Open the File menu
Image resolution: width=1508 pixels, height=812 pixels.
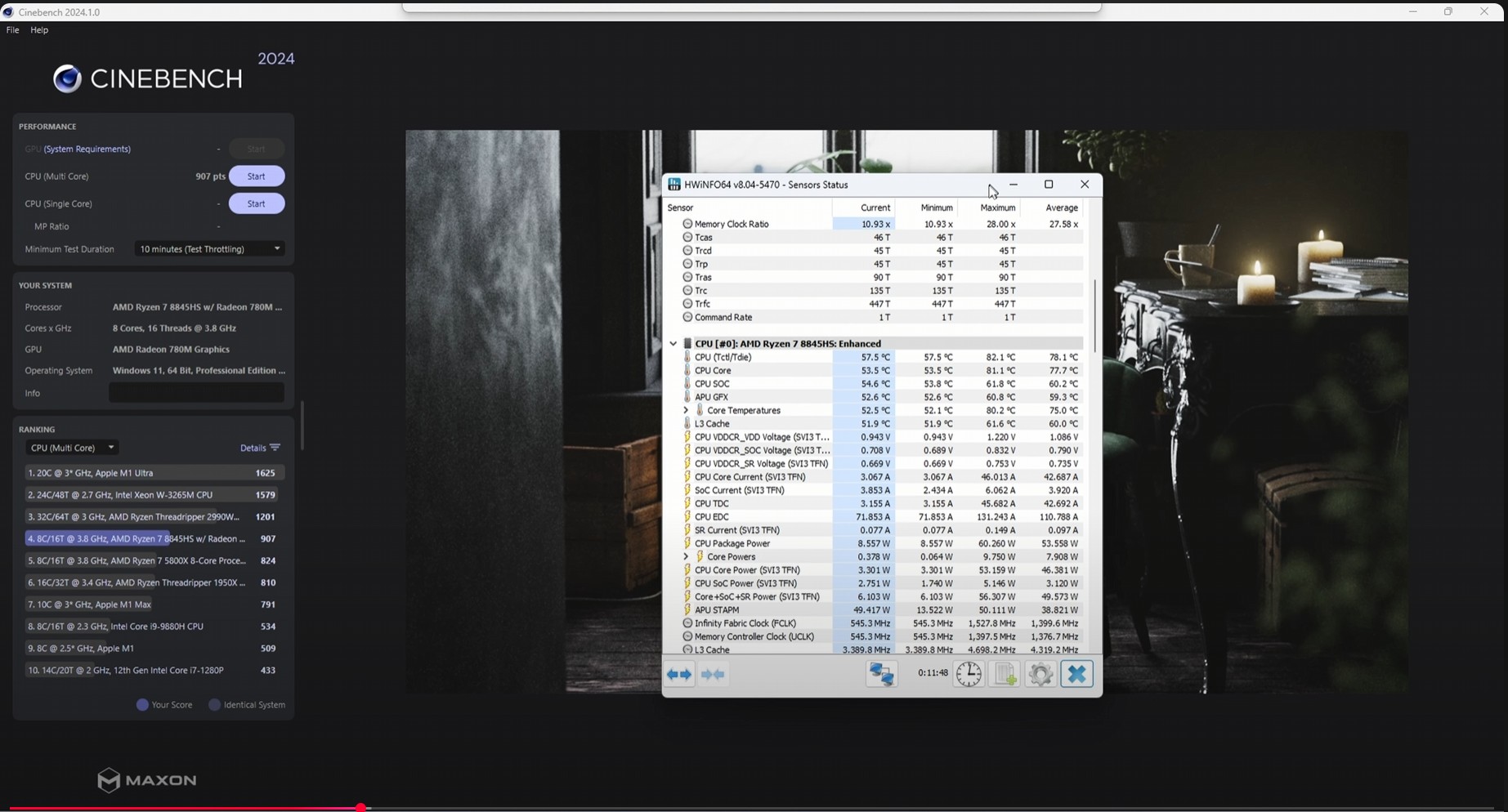(x=13, y=30)
